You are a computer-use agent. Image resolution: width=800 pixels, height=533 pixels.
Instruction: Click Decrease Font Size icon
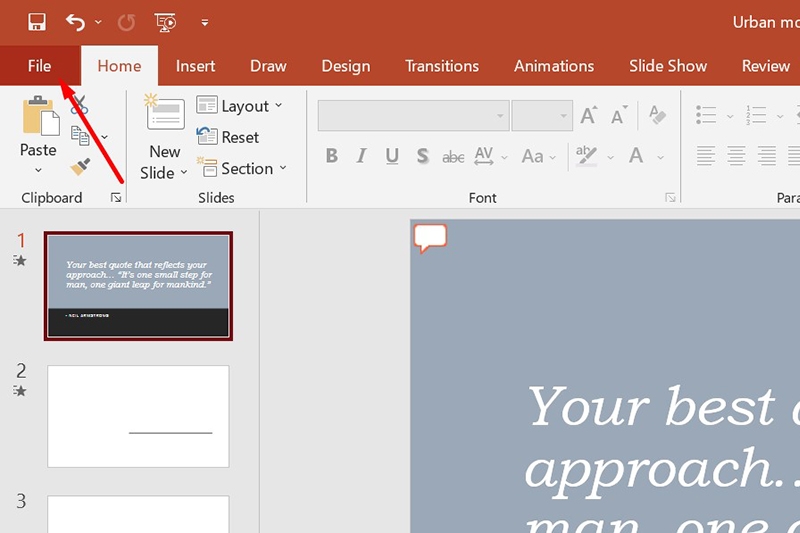pos(619,115)
